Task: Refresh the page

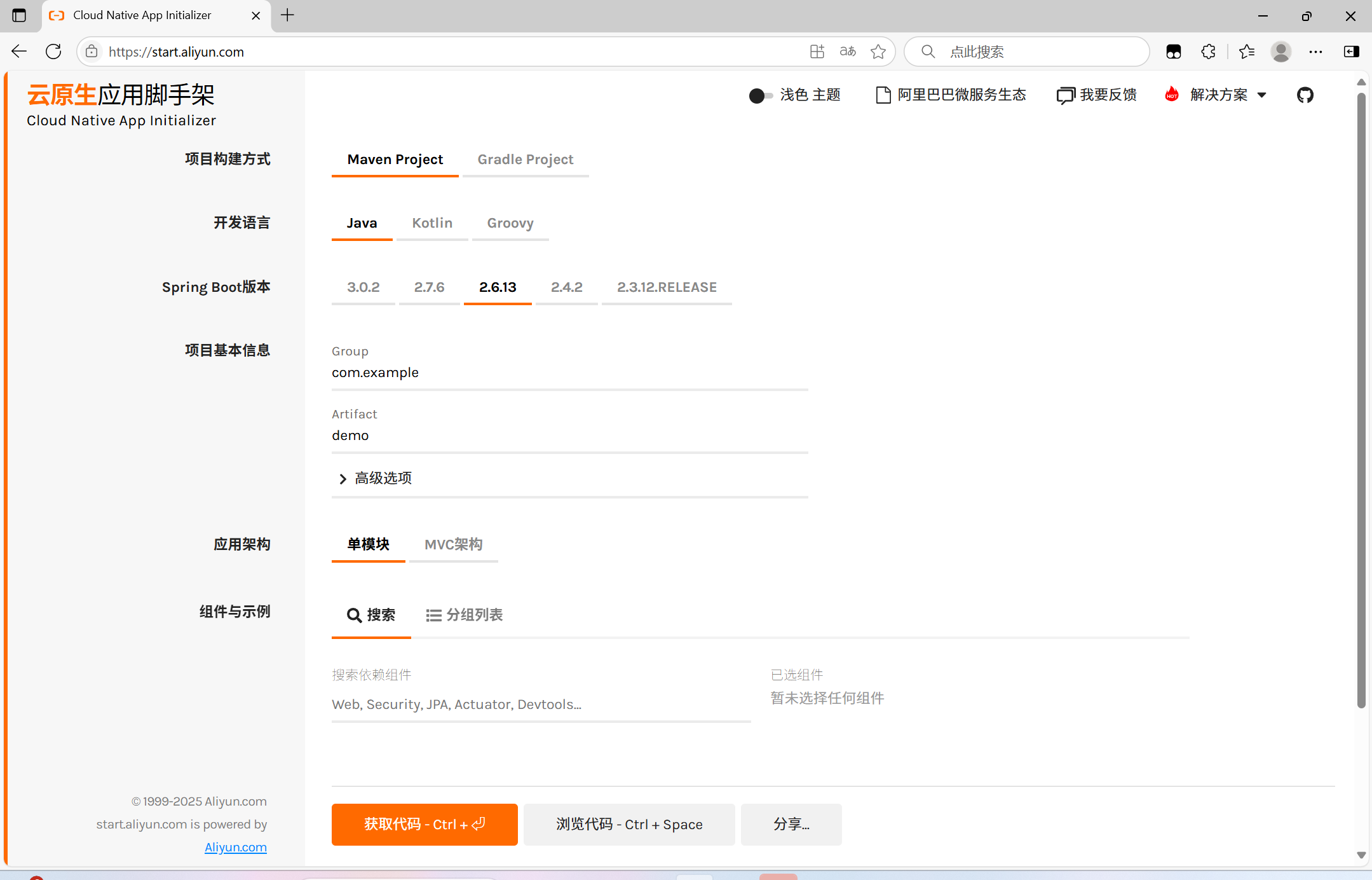Action: [53, 52]
